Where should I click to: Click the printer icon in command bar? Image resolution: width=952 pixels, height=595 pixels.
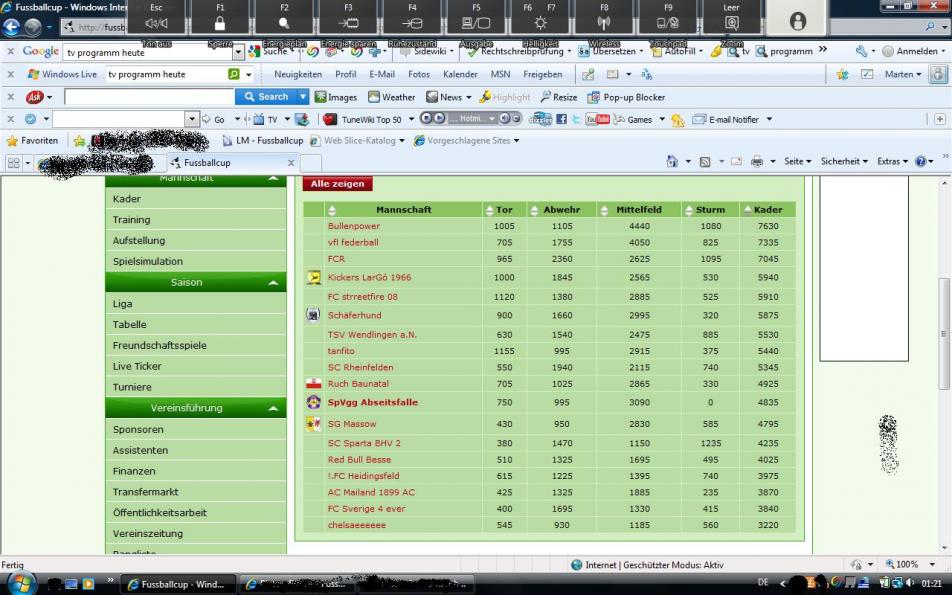click(757, 162)
